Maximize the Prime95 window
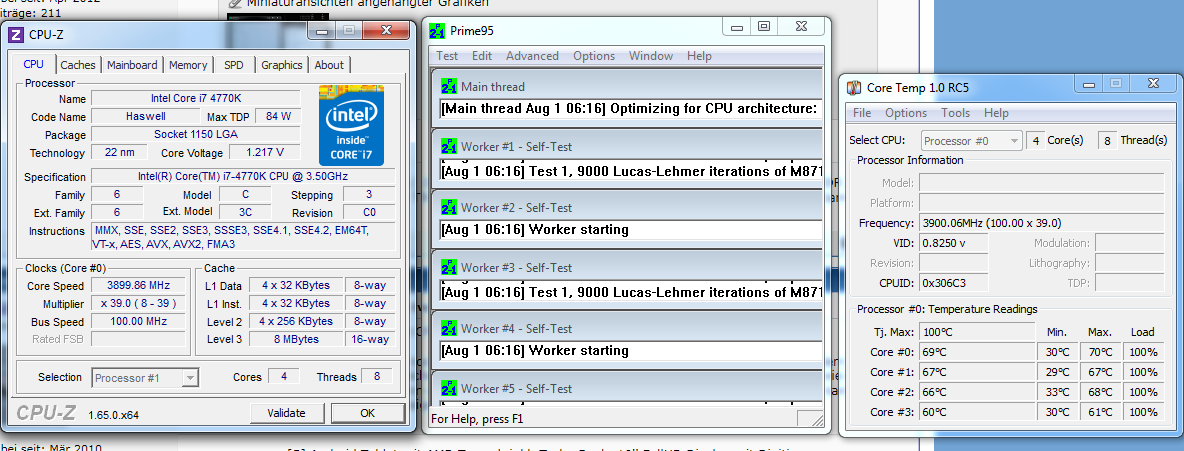 click(763, 26)
